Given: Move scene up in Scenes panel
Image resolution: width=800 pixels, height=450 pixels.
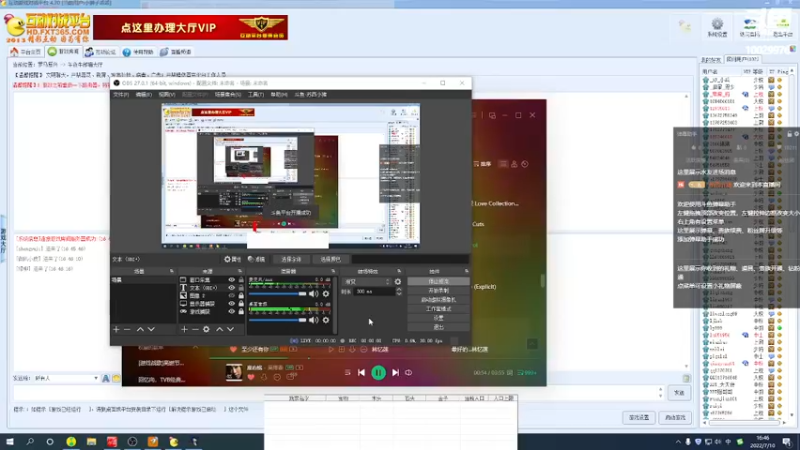Looking at the screenshot, I should (x=140, y=330).
